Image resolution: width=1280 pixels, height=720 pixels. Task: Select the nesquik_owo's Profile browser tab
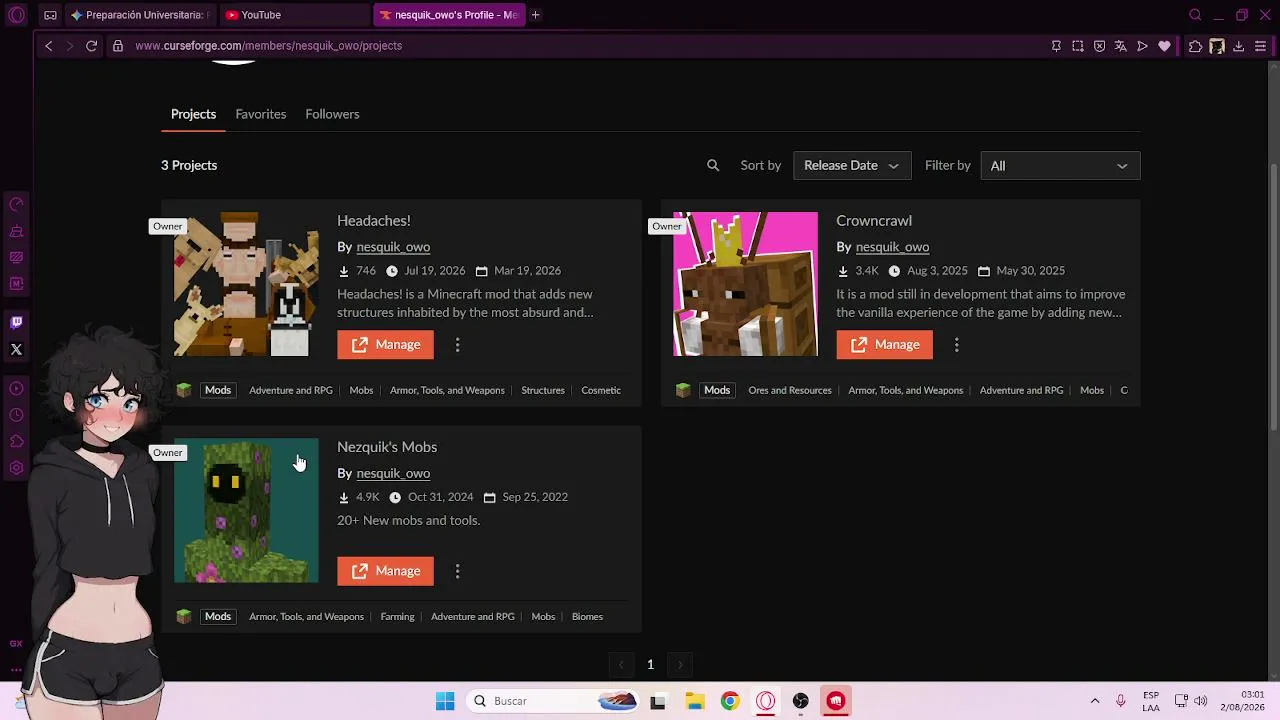[x=448, y=15]
